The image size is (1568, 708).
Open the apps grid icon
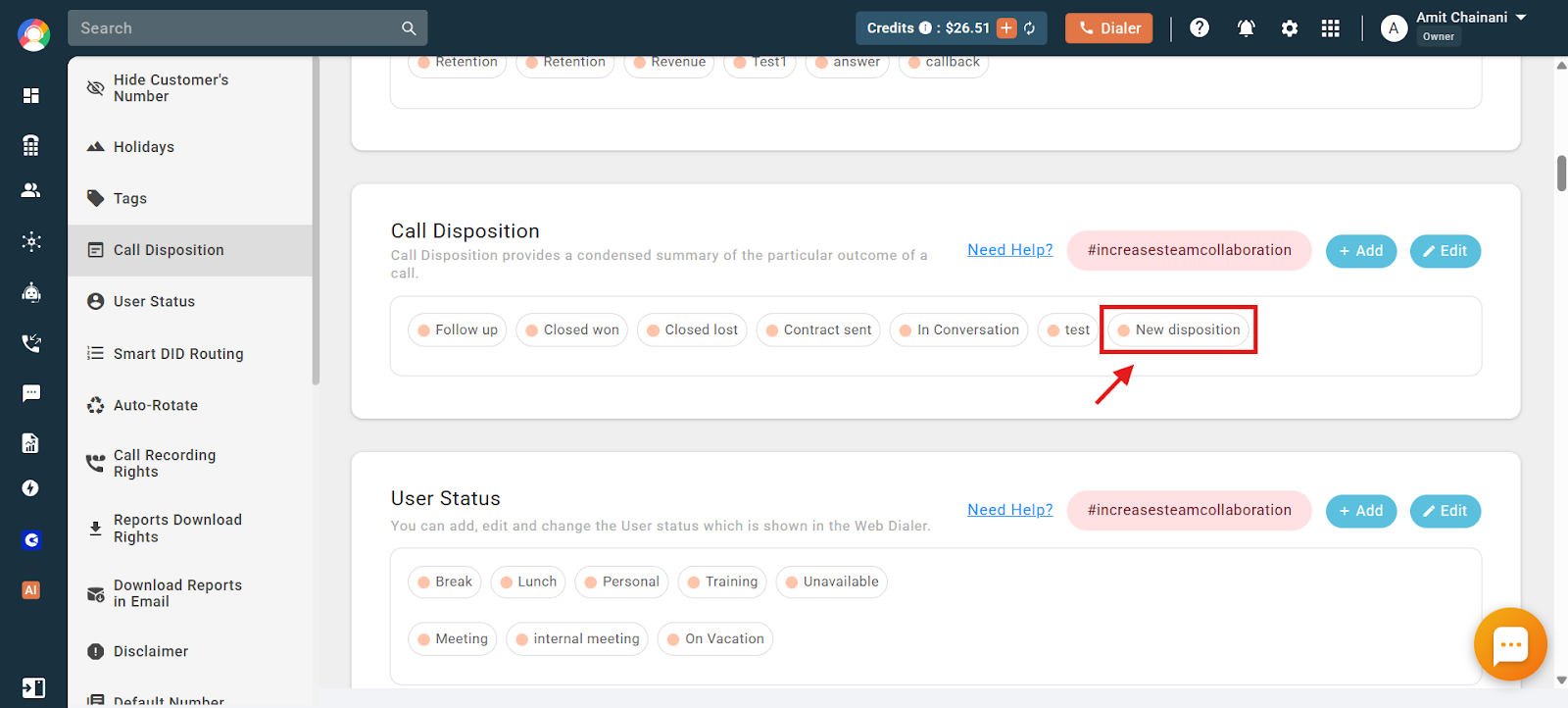coord(1330,28)
